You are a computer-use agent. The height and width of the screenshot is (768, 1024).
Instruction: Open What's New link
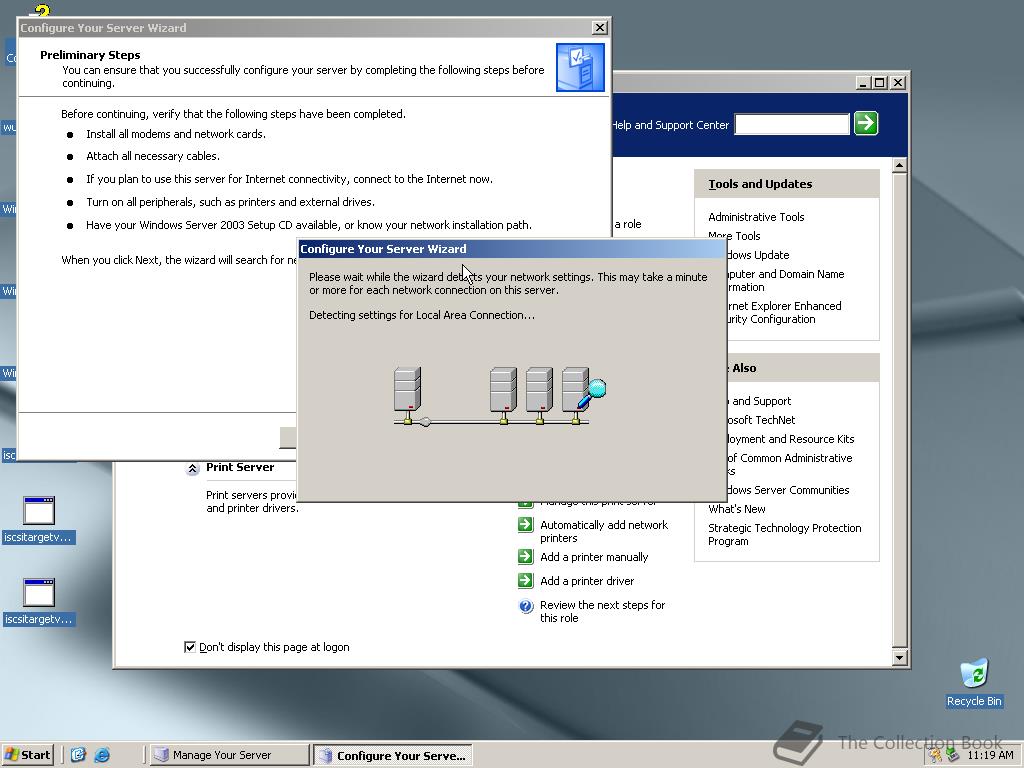[736, 509]
